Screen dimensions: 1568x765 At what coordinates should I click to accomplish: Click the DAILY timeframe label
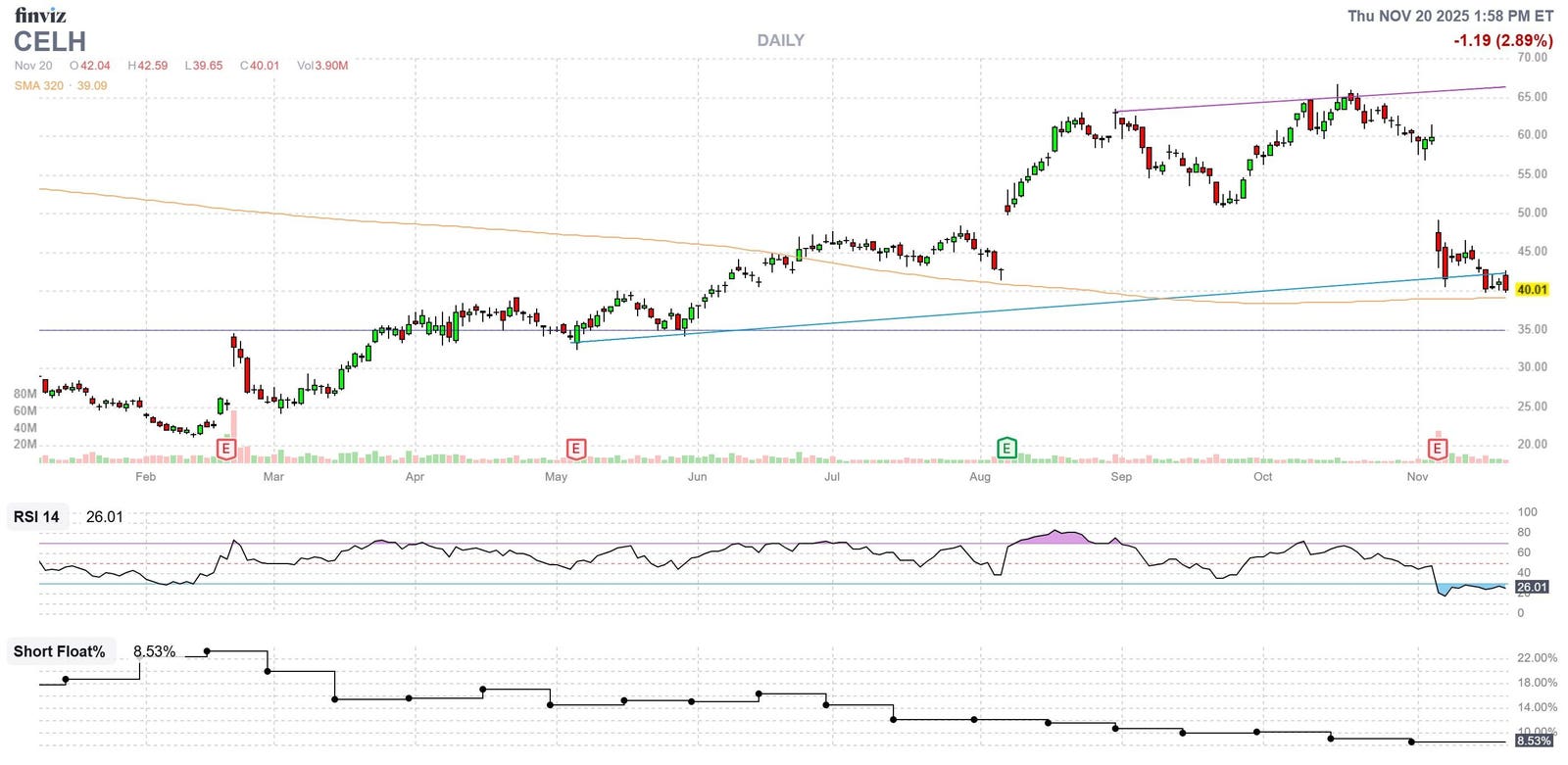click(x=780, y=40)
